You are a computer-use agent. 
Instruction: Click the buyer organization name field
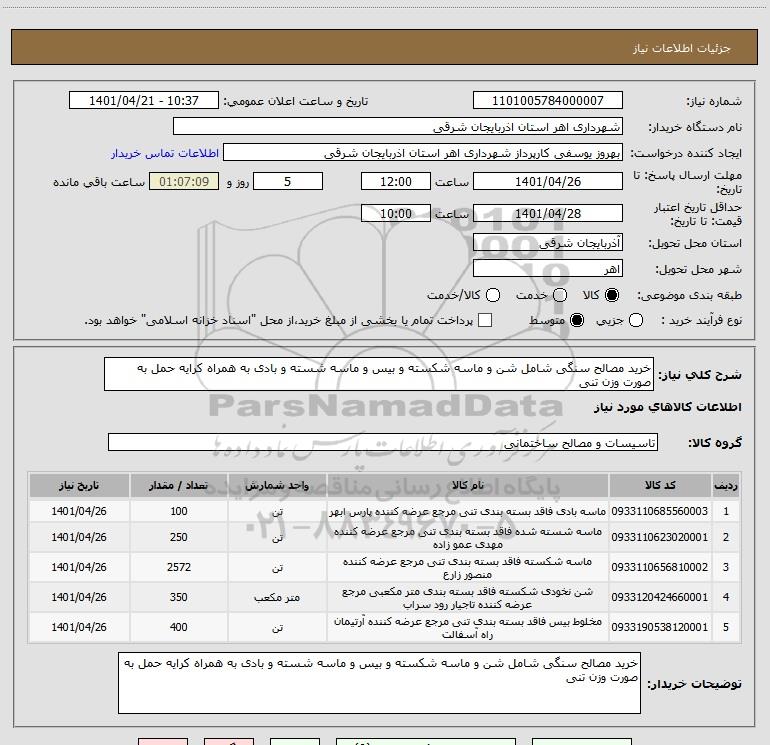(398, 127)
